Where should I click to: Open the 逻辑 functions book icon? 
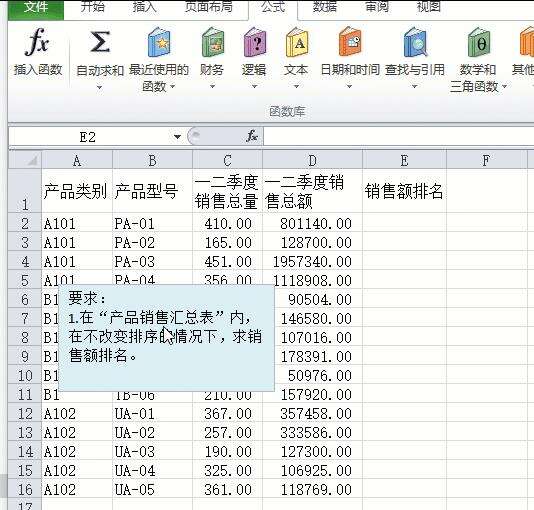tap(255, 42)
